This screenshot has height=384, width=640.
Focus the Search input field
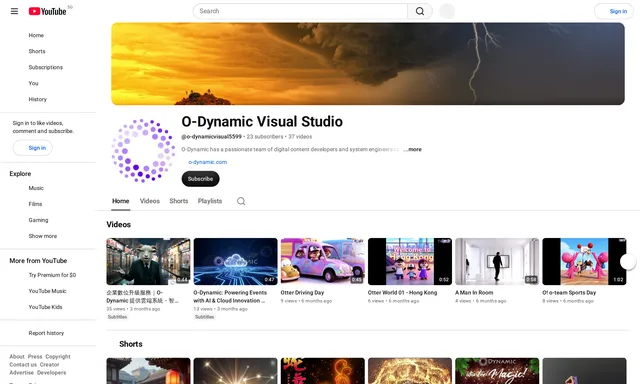(300, 11)
